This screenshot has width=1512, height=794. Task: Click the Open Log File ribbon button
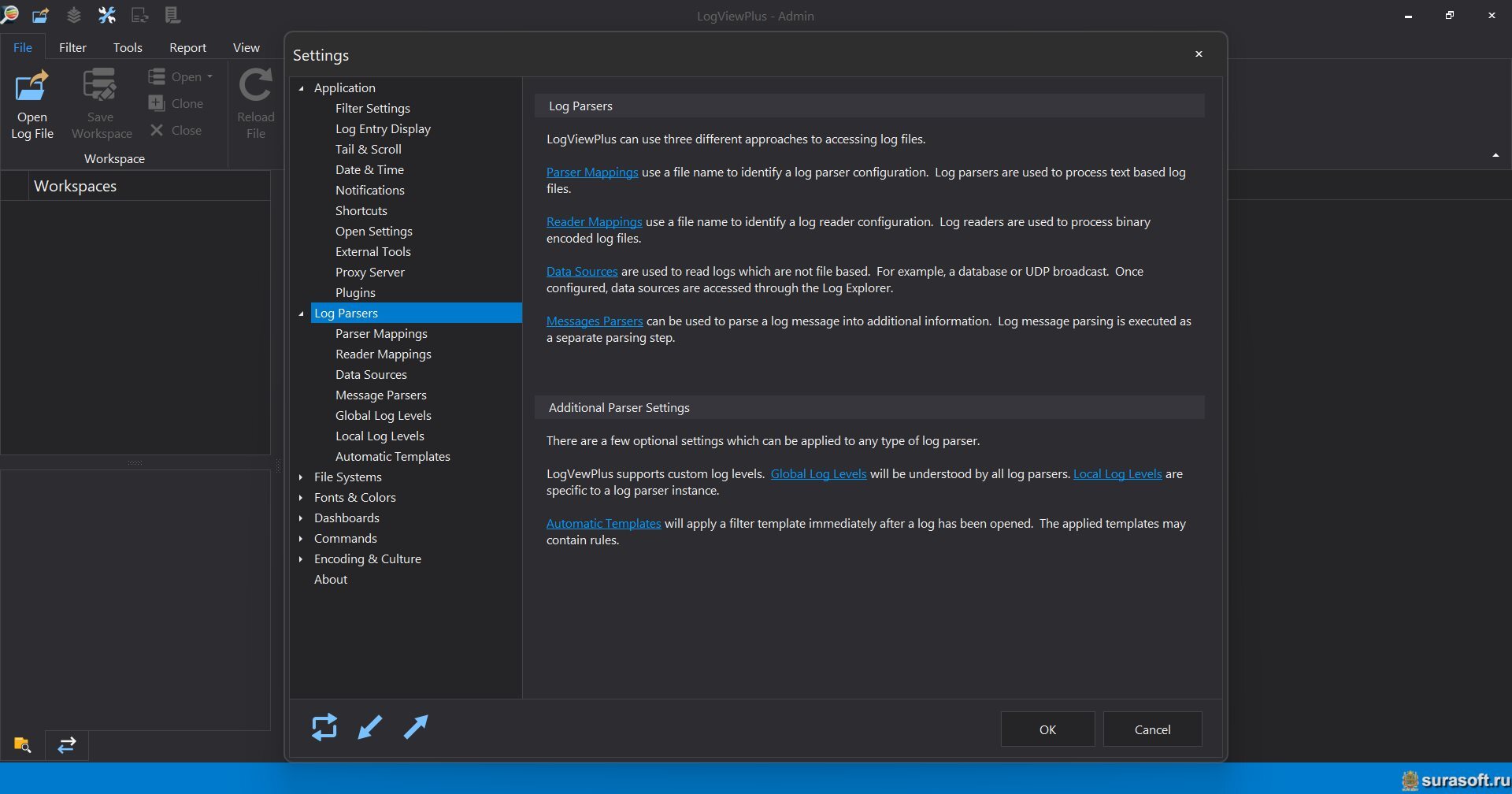coord(32,105)
